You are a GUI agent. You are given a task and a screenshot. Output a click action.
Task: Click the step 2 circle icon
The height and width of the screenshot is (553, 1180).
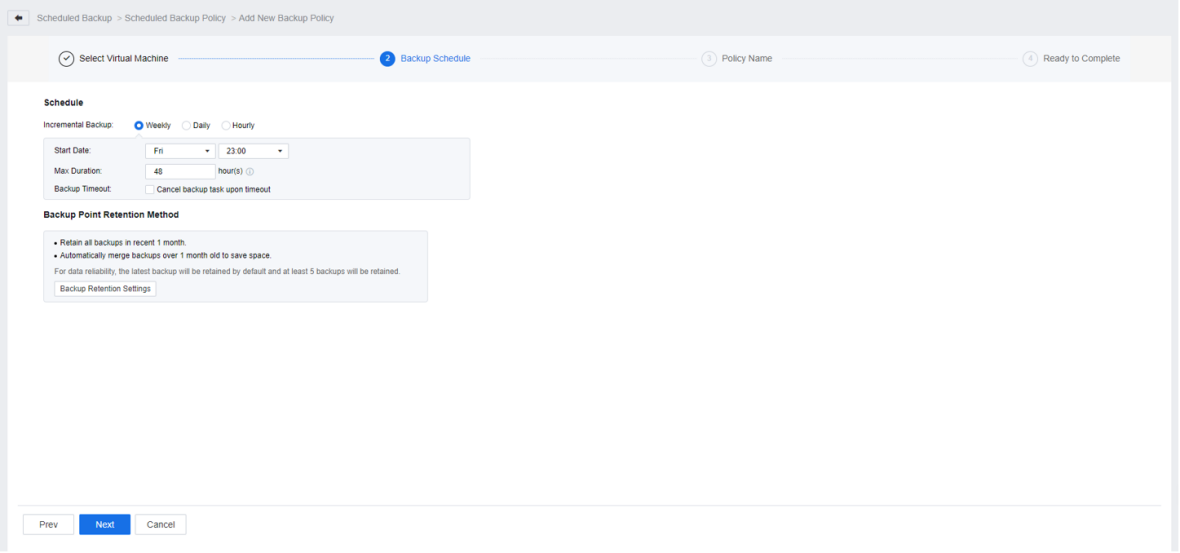(x=388, y=59)
